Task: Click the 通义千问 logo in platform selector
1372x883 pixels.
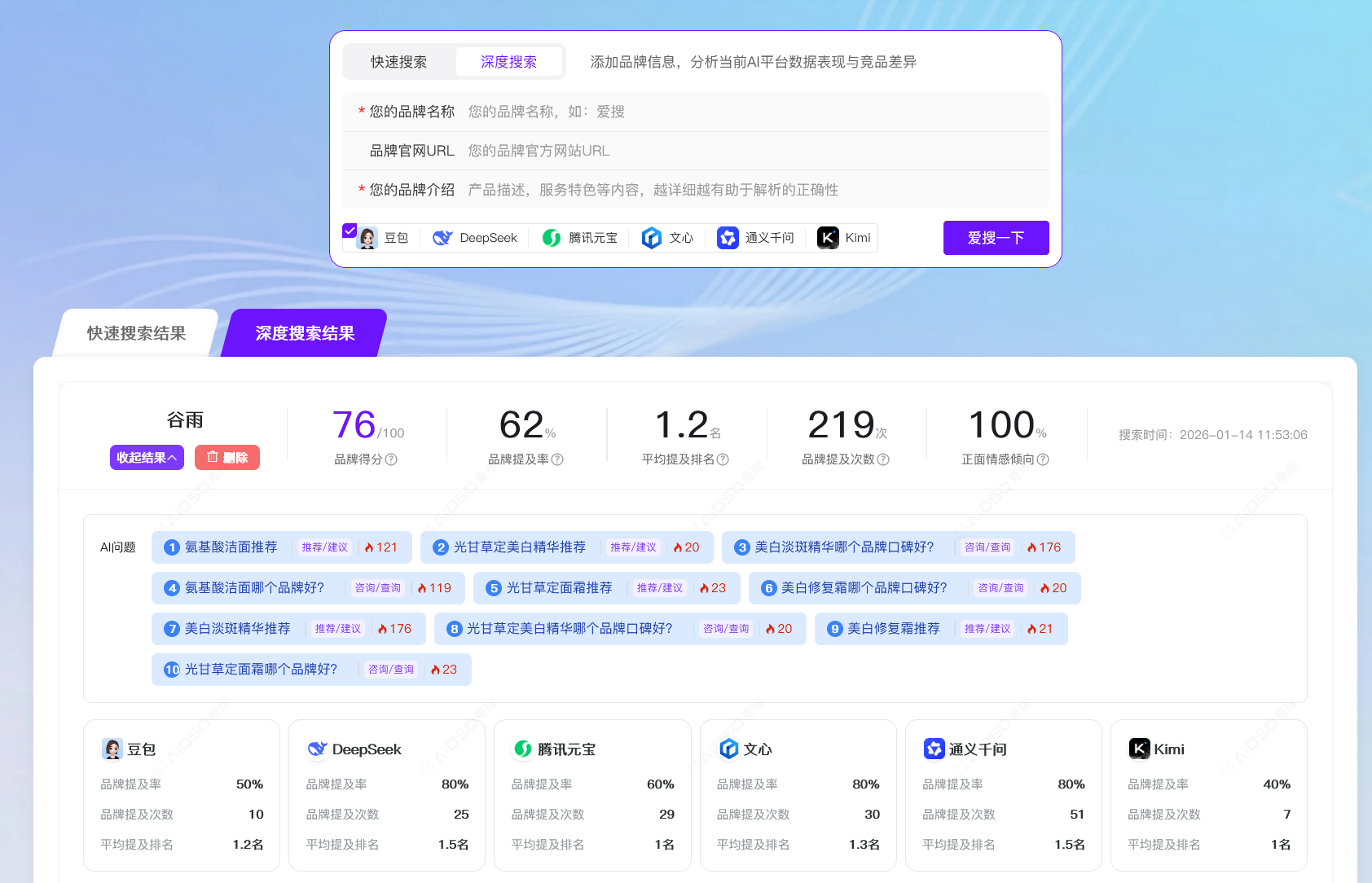Action: tap(728, 238)
